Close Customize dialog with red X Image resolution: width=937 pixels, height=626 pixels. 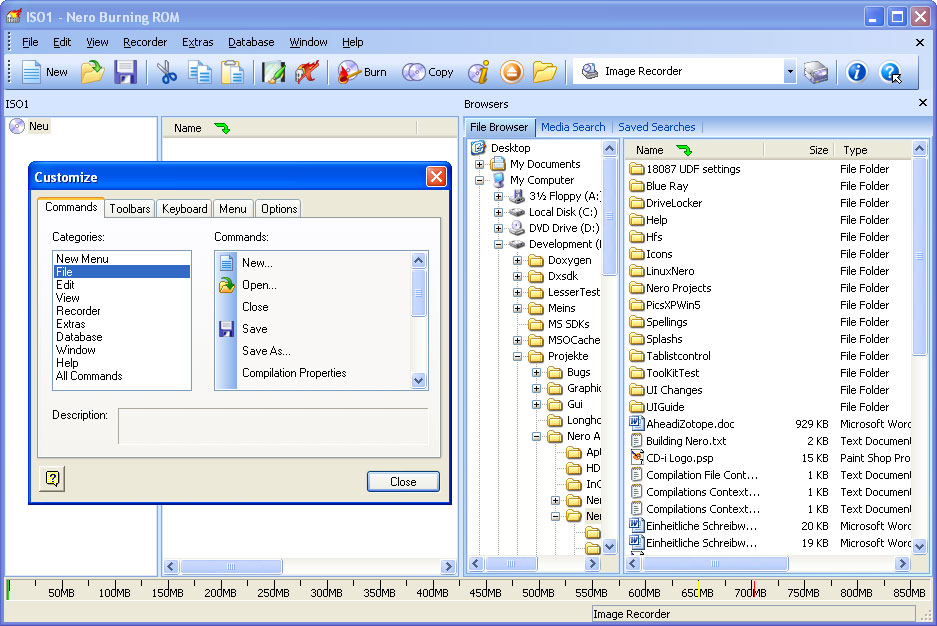click(x=436, y=176)
